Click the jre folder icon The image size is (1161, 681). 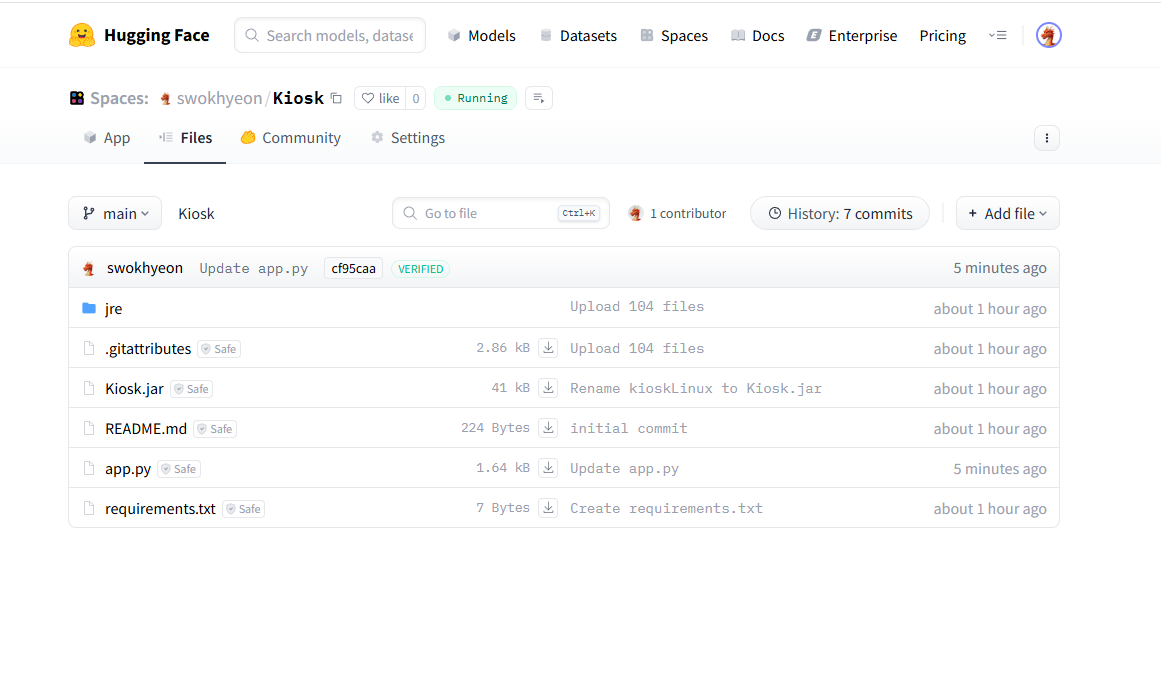[x=89, y=308]
